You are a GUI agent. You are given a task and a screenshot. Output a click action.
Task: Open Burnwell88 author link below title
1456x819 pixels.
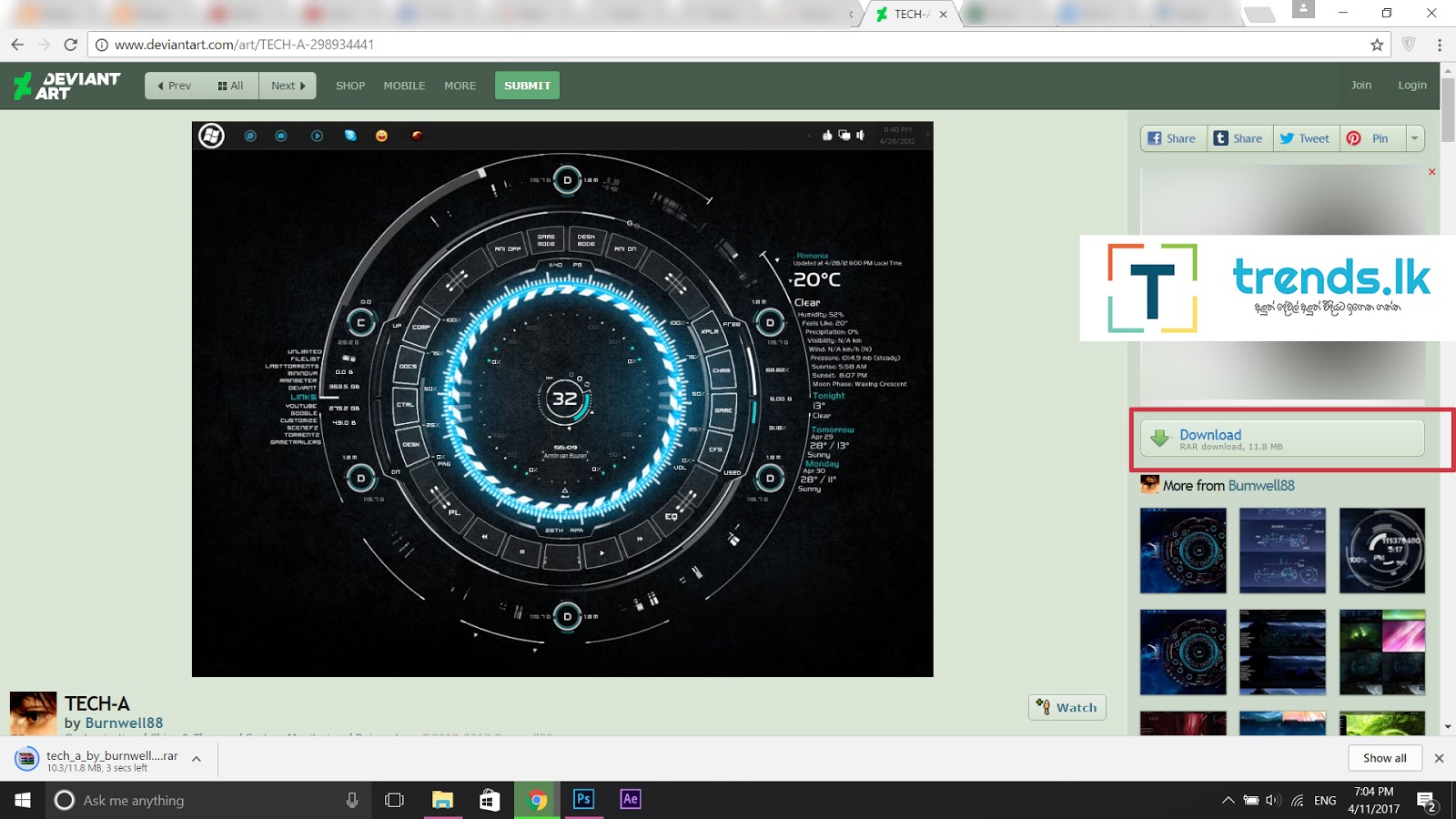tap(124, 723)
